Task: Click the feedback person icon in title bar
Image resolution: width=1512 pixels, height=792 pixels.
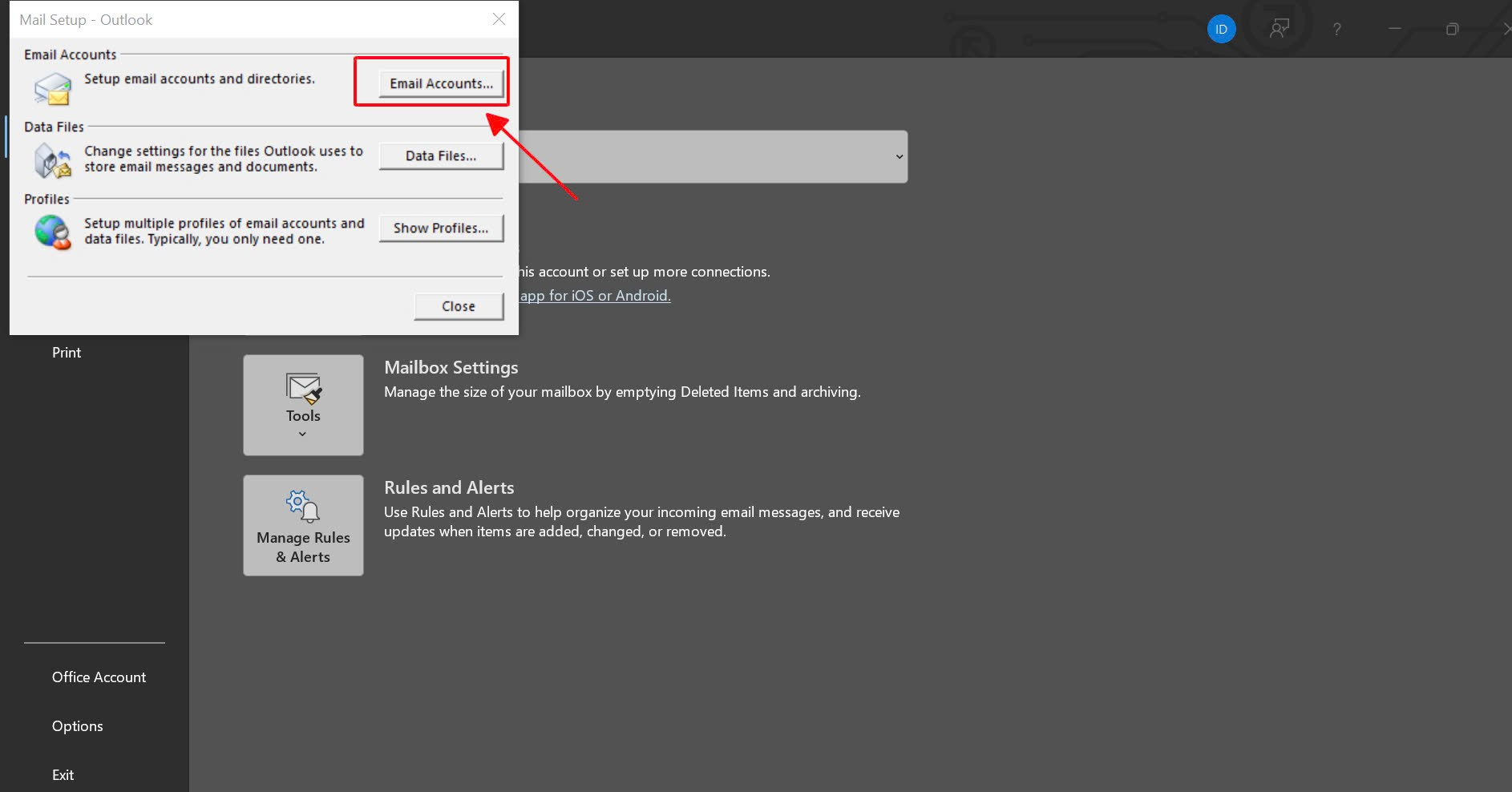Action: click(1280, 29)
